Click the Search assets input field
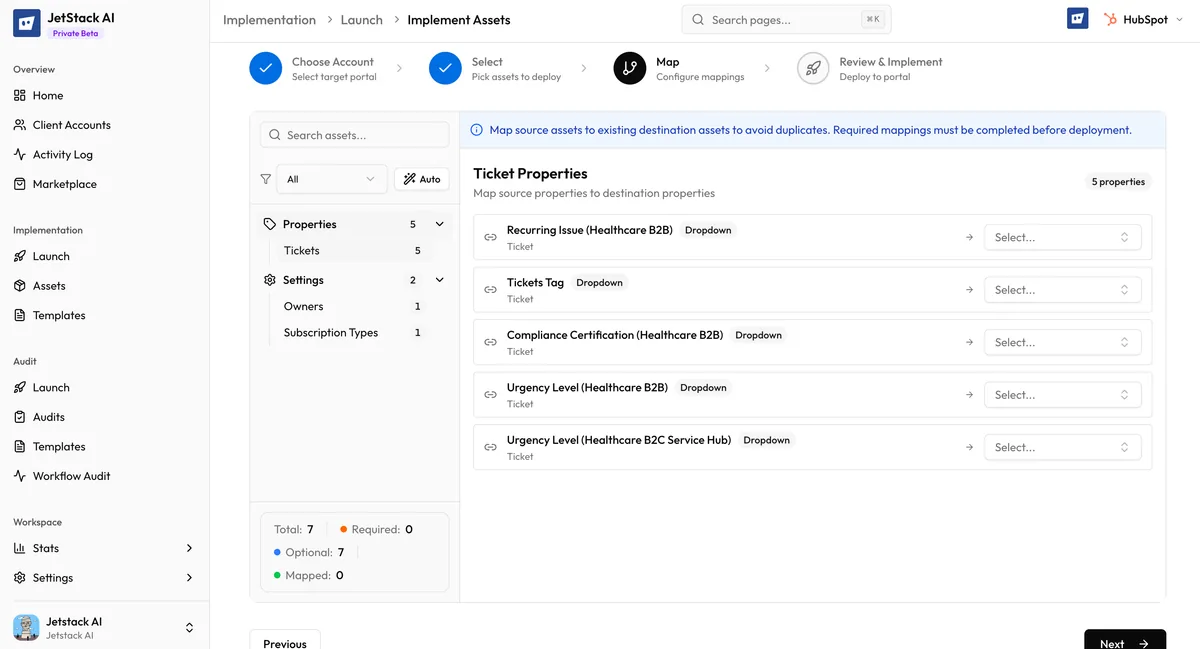Viewport: 1200px width, 649px height. [x=355, y=134]
